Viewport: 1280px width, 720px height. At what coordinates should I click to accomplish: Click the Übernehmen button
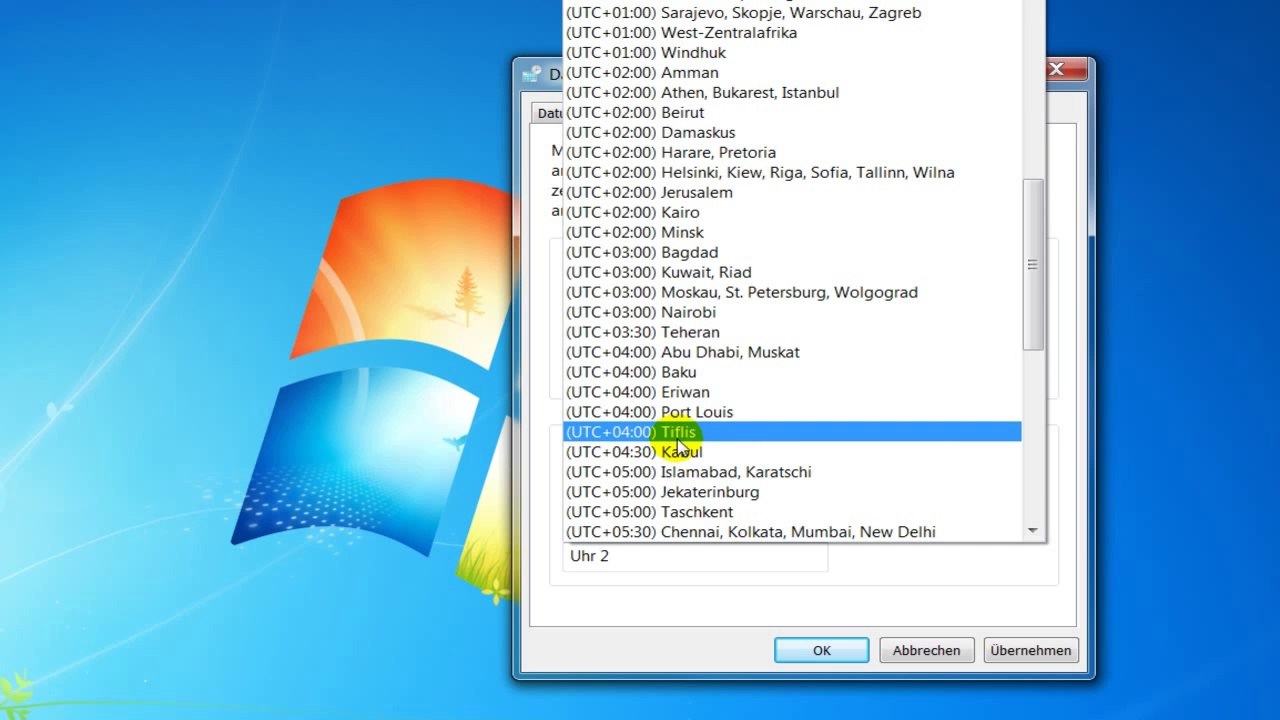click(x=1031, y=650)
